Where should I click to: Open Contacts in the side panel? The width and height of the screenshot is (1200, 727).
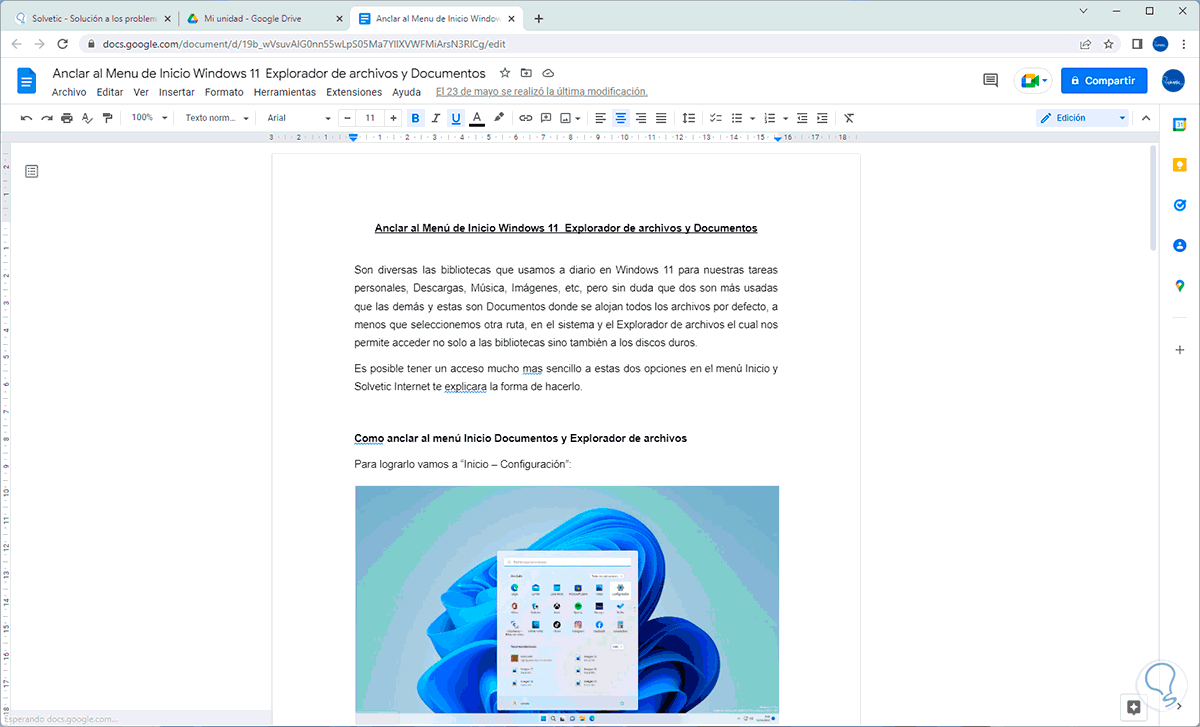click(1180, 246)
